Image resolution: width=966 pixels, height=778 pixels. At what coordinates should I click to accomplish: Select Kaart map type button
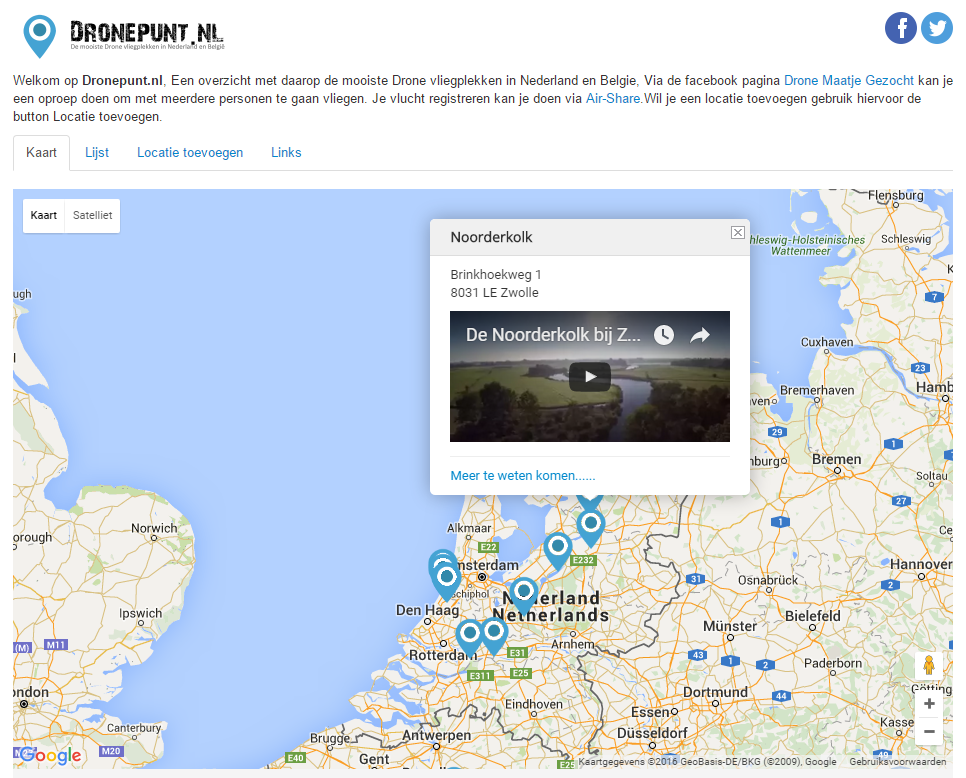click(44, 216)
